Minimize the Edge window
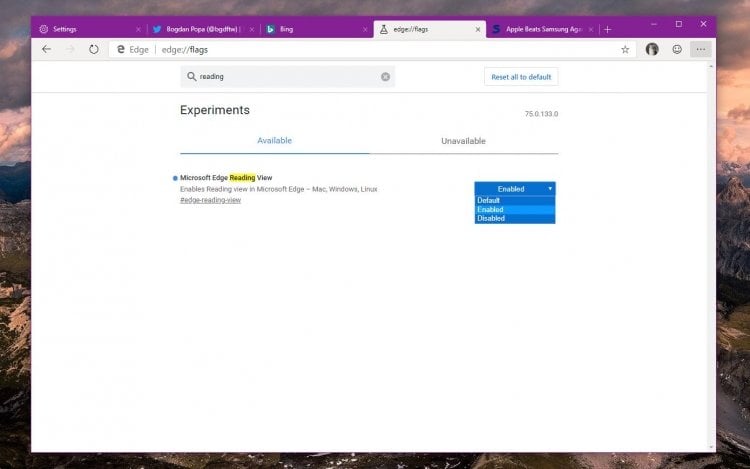Image resolution: width=750 pixels, height=469 pixels. [x=654, y=24]
